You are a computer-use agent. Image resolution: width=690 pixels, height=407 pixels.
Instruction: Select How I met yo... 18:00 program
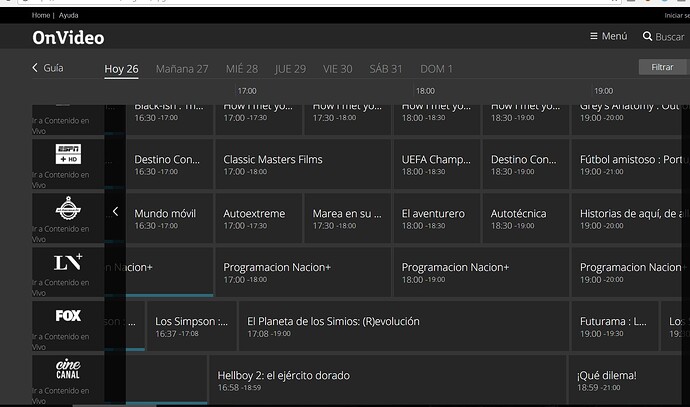(437, 118)
